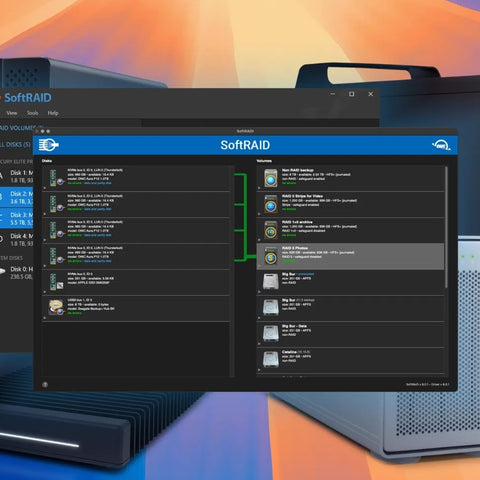The image size is (480, 480).
Task: Expand the RAID 0 Stripe for Video tile
Action: pos(259,214)
